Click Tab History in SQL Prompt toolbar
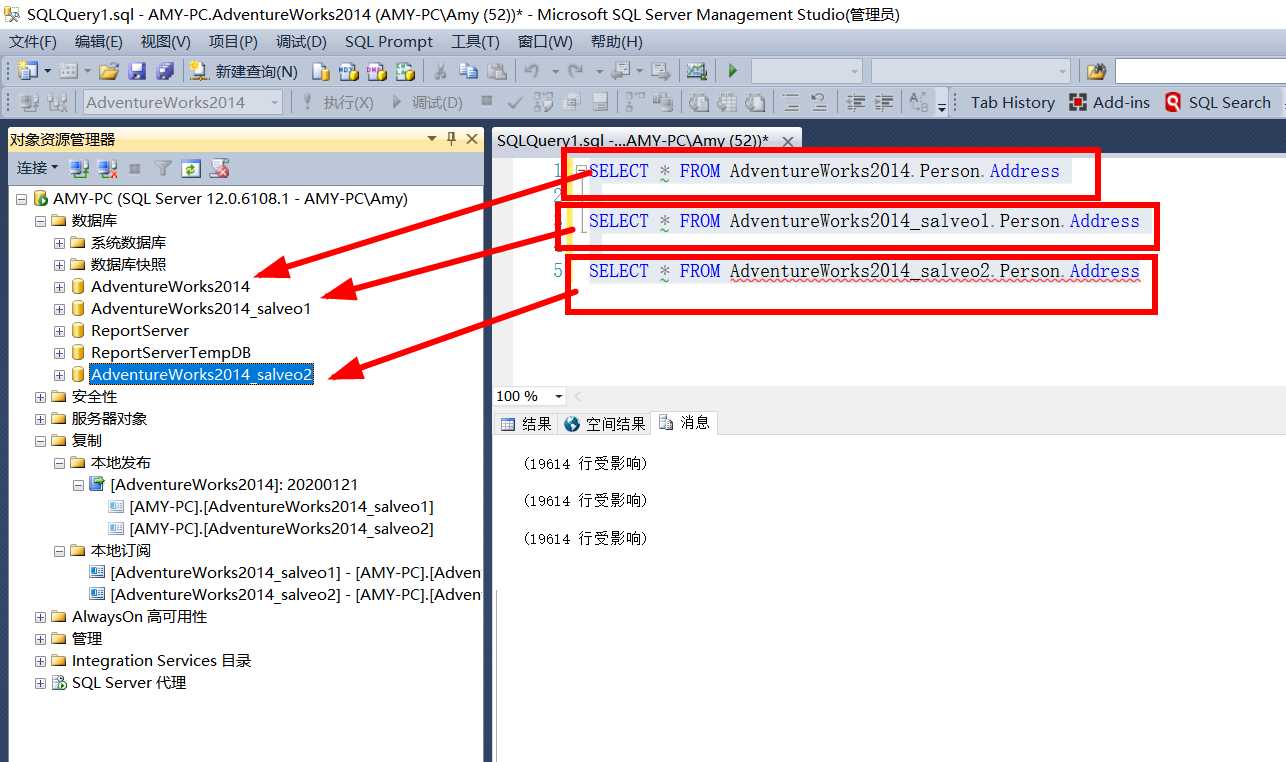1286x762 pixels. click(1012, 102)
